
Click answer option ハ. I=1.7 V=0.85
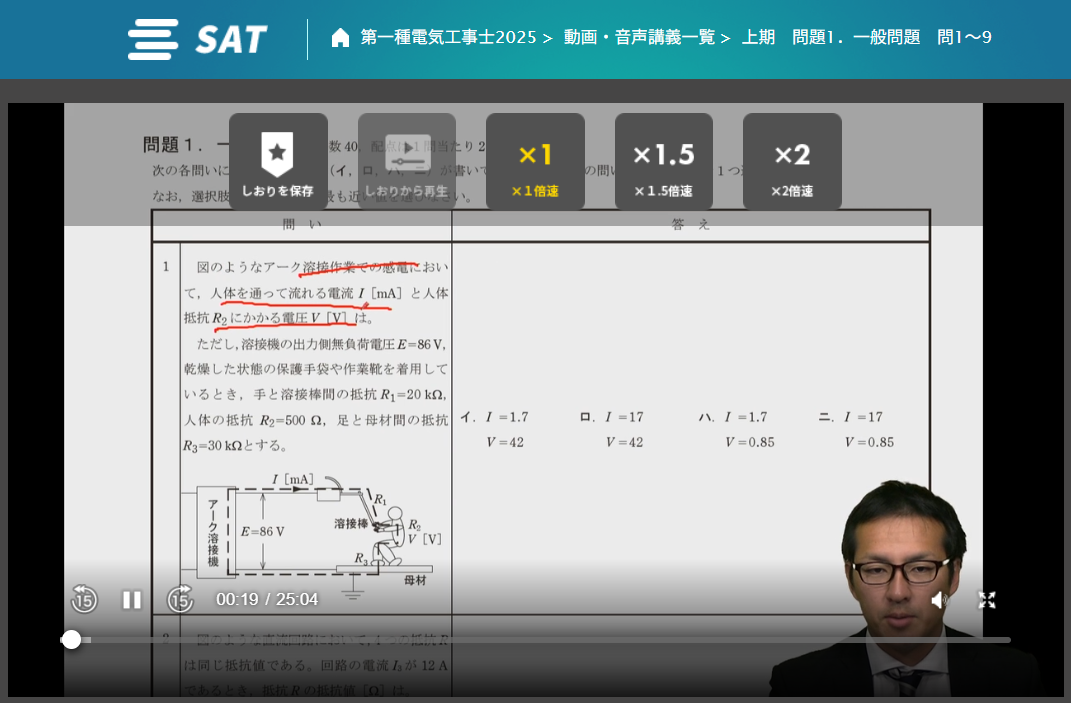(736, 429)
